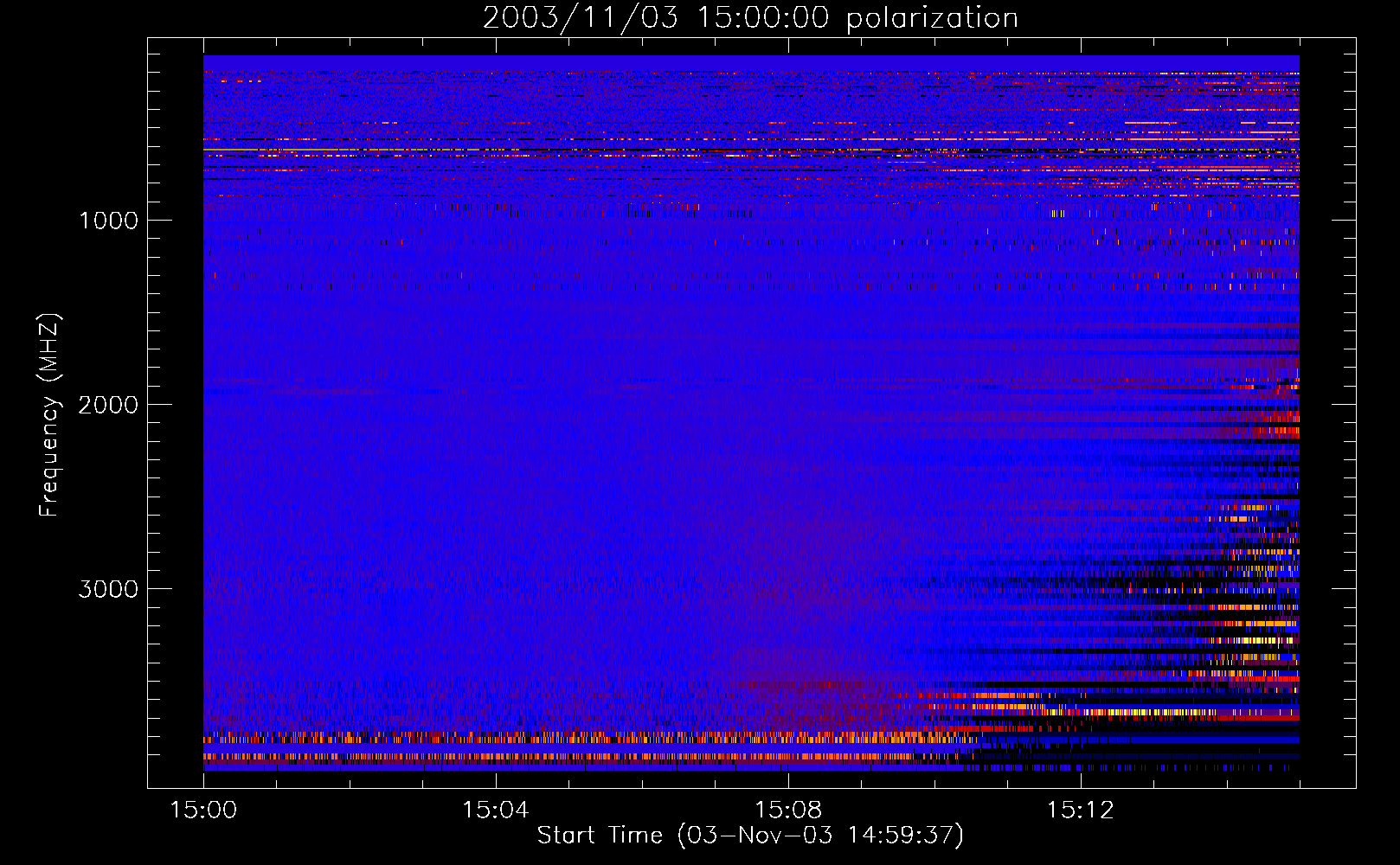
Task: Click the plot title "2003/11/03 15:00:00 polarization"
Action: coord(750,17)
